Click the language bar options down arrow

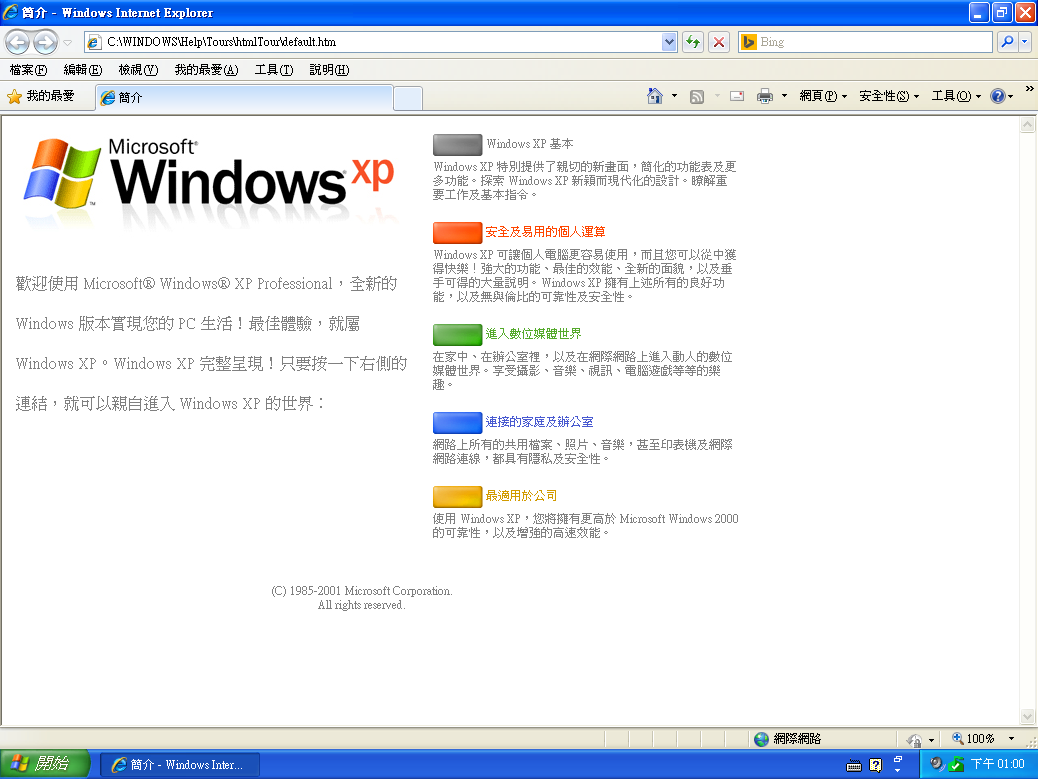pos(898,770)
